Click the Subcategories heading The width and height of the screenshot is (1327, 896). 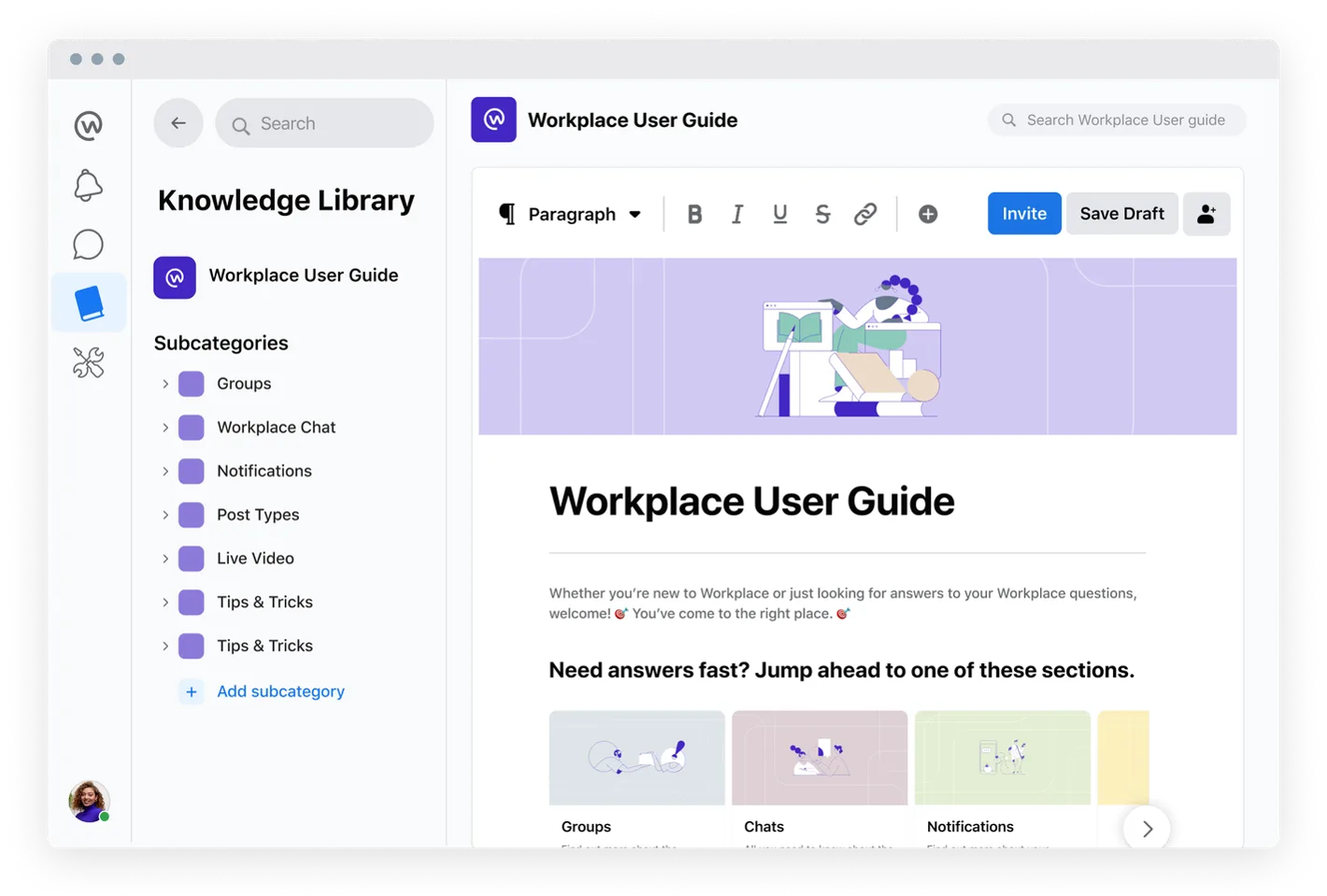[x=221, y=343]
